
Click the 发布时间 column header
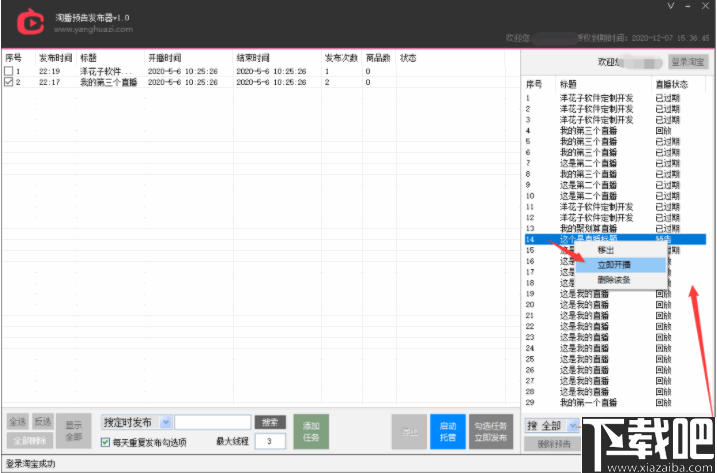55,58
